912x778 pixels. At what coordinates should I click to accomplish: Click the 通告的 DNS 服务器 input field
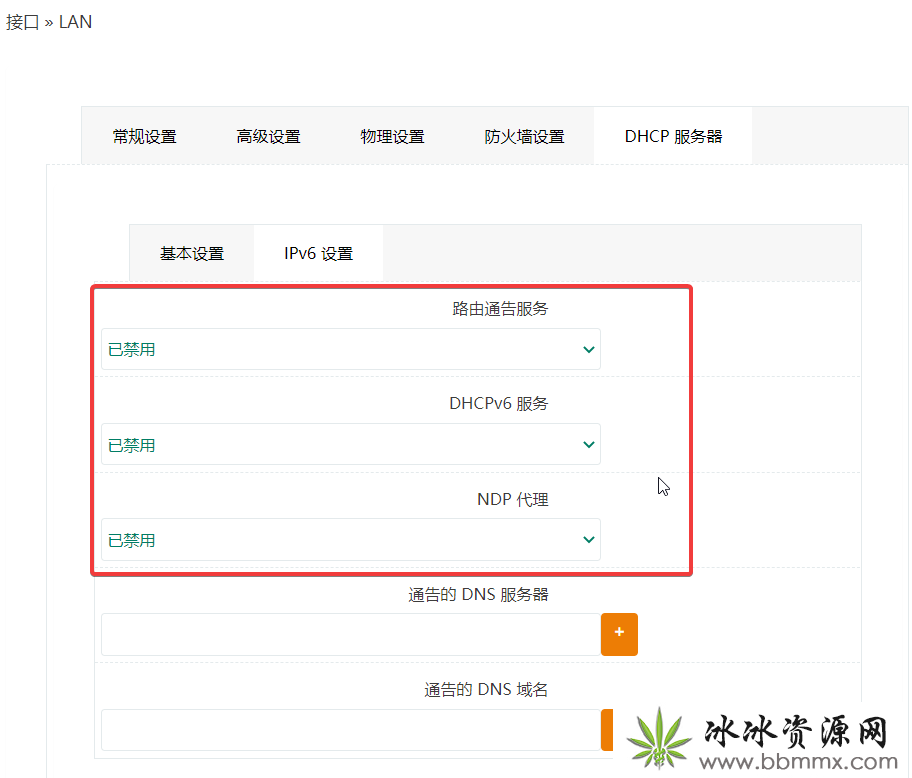click(x=351, y=634)
